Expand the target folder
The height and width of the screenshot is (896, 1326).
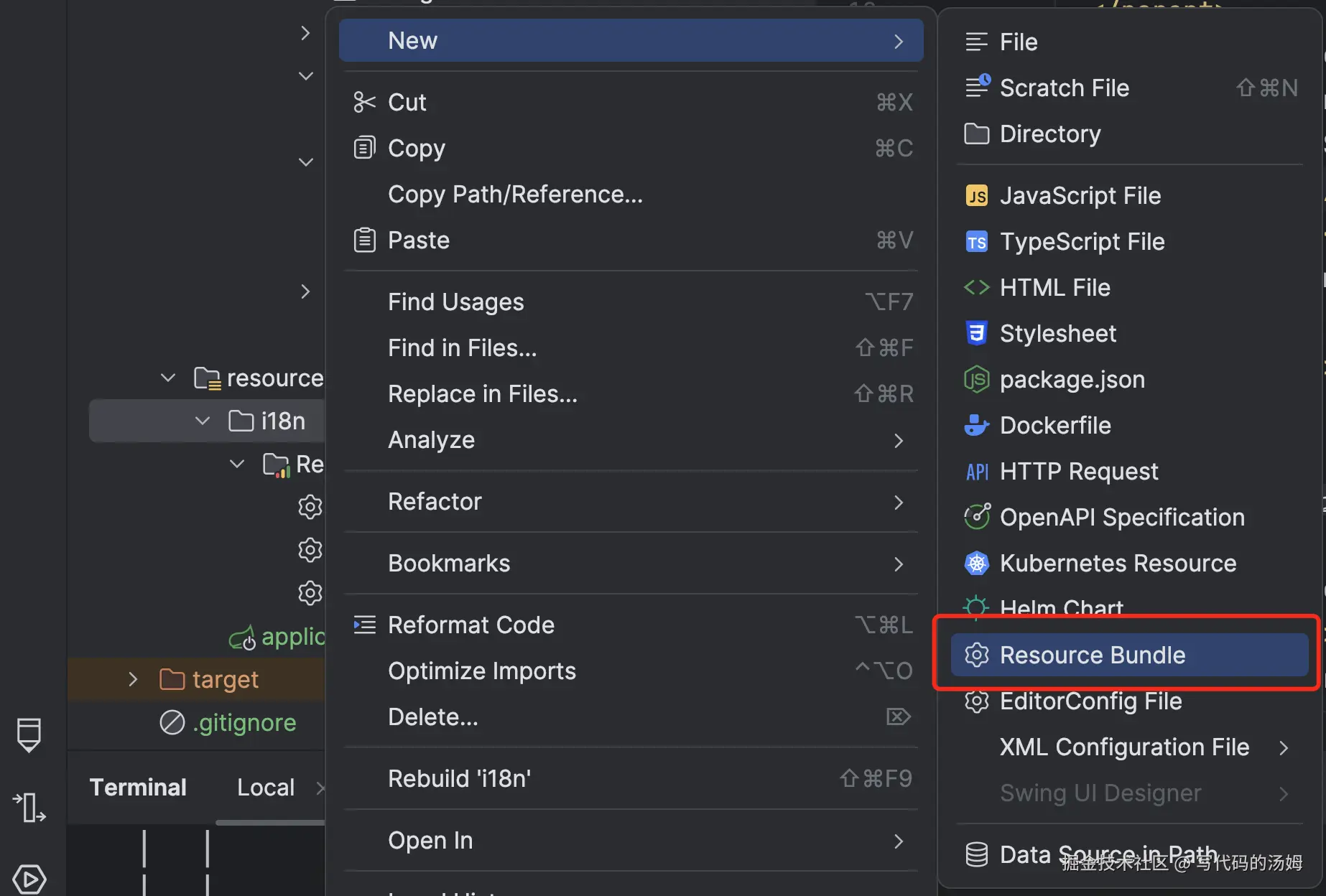(x=133, y=679)
